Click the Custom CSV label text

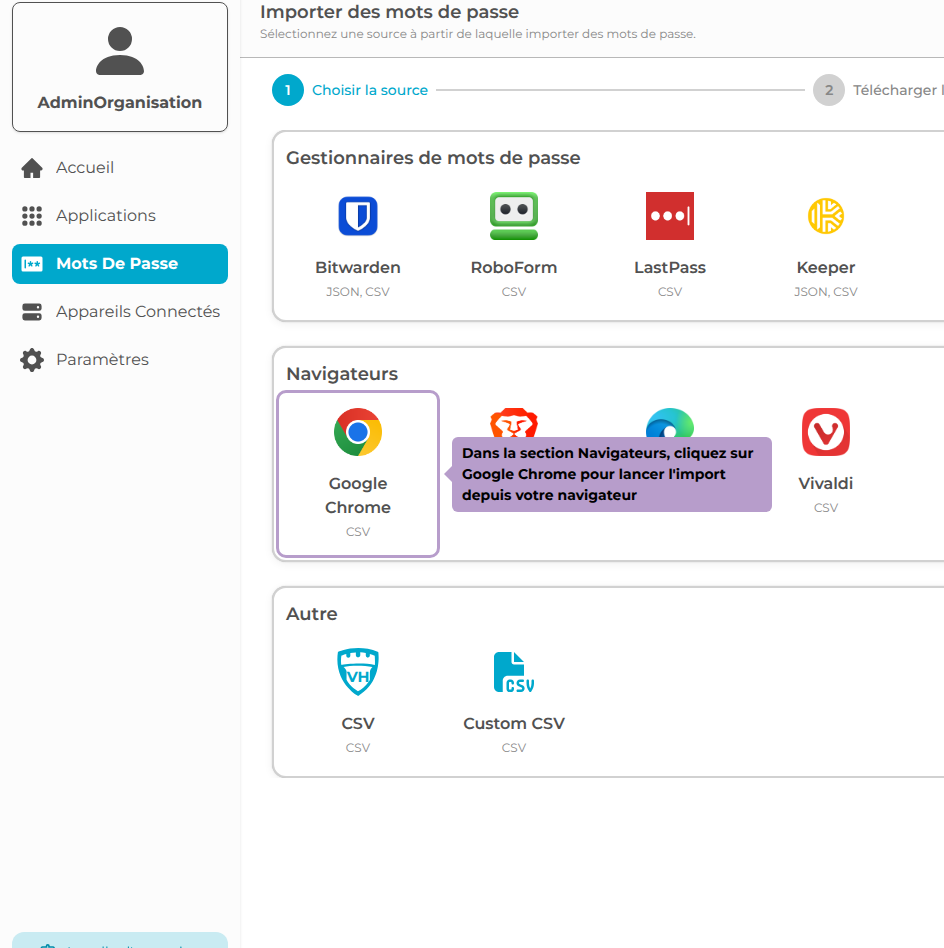(513, 723)
